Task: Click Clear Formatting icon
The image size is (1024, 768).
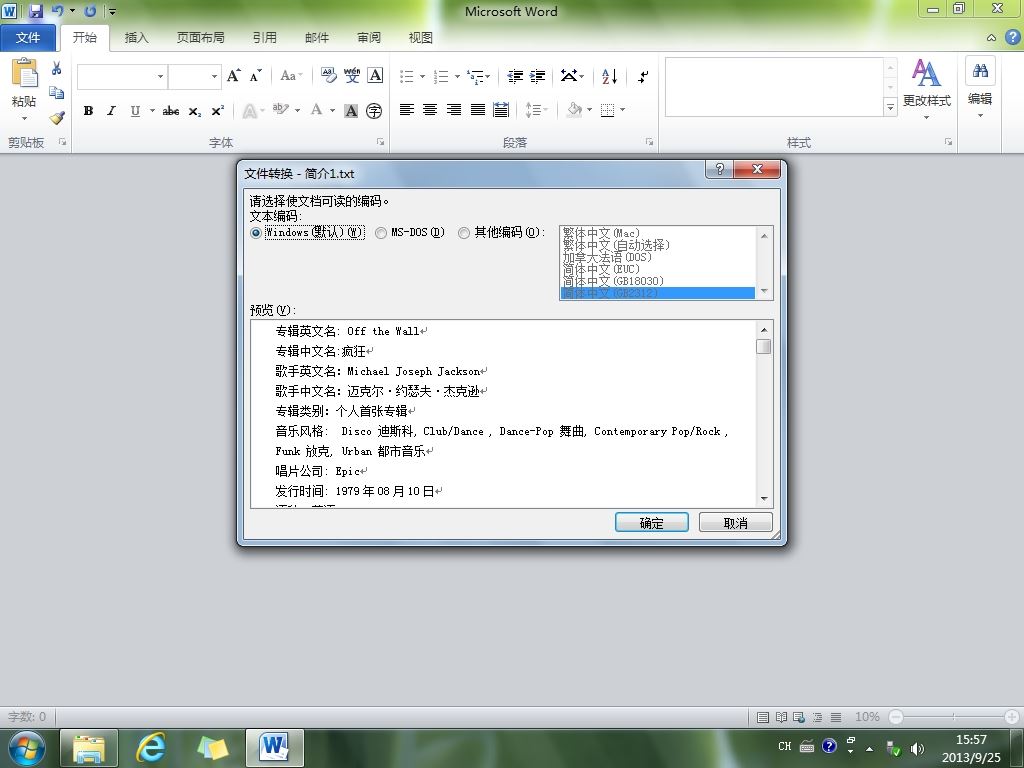Action: (328, 76)
